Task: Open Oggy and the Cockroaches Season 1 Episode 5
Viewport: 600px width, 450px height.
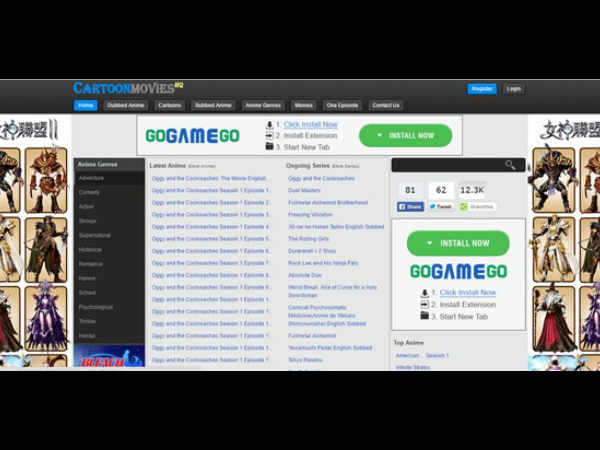Action: [211, 239]
